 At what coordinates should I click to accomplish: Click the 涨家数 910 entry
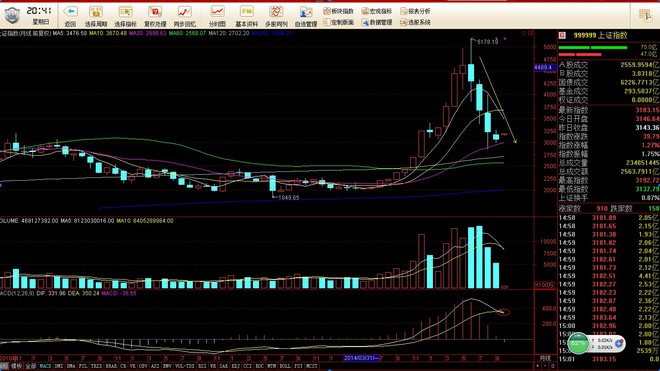click(583, 209)
